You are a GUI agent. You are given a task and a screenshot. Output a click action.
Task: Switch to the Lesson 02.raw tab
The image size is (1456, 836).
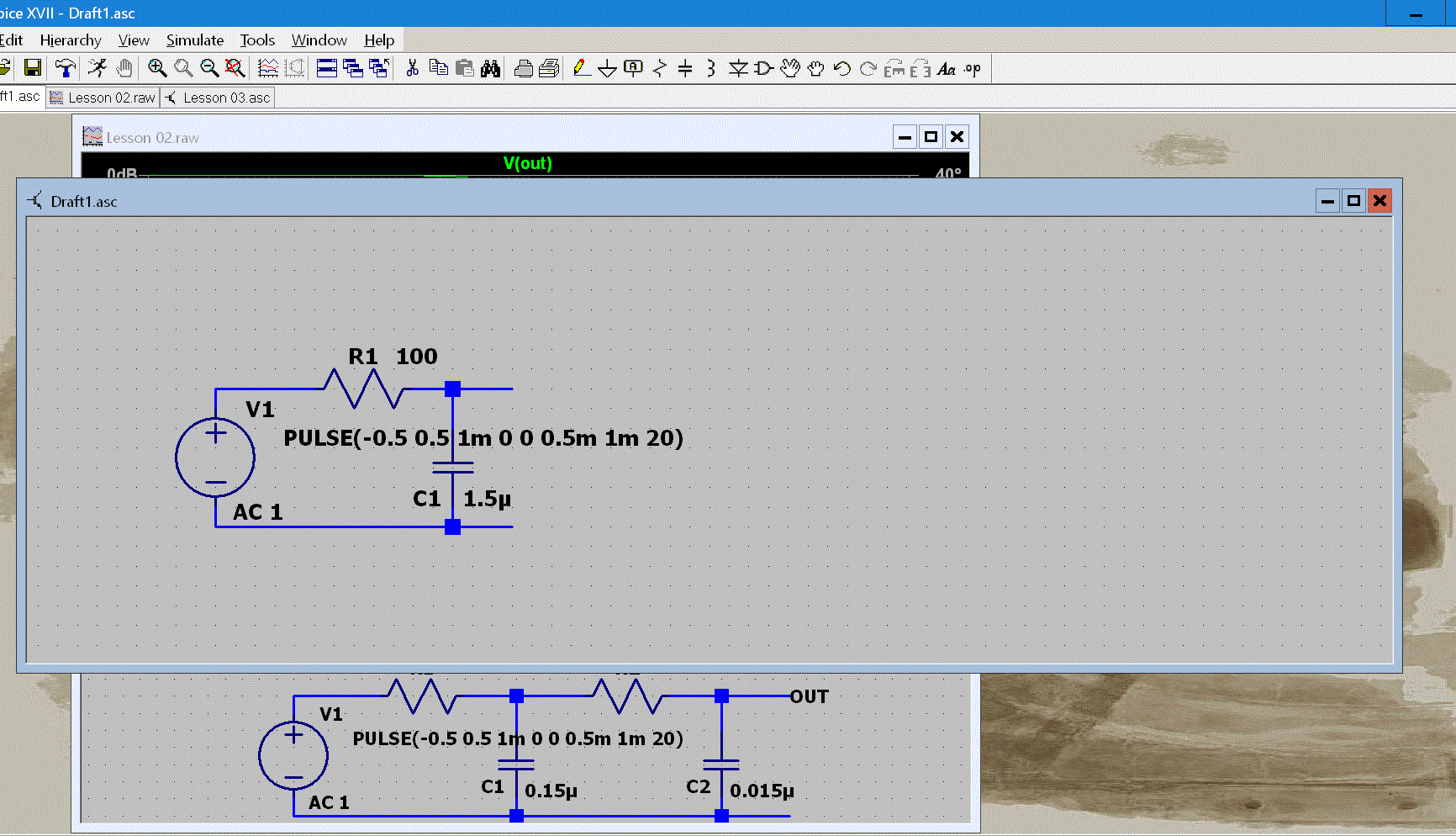coord(103,98)
